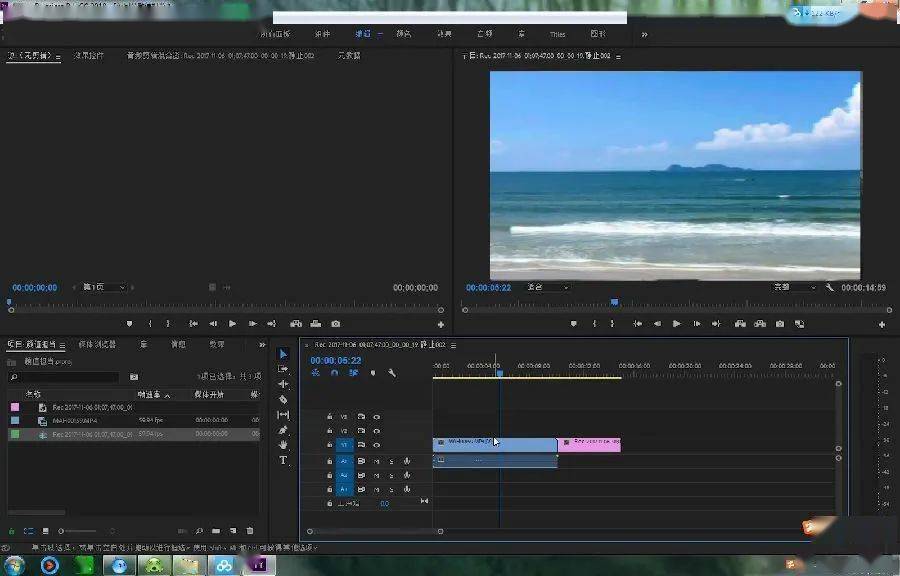Select the Type tool
Screen dimensions: 900x576
pyautogui.click(x=283, y=460)
